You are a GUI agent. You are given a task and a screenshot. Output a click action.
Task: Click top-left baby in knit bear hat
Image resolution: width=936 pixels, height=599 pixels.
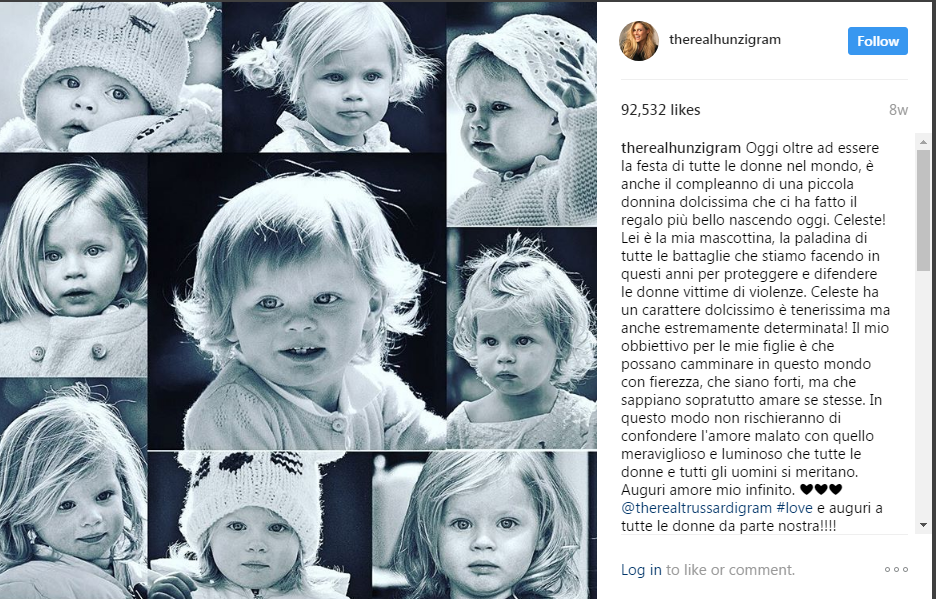tap(110, 76)
